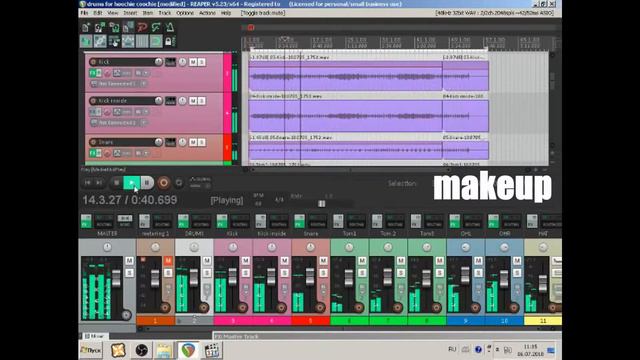Open the Global automation override dropdown
The width and height of the screenshot is (640, 360).
[200, 182]
